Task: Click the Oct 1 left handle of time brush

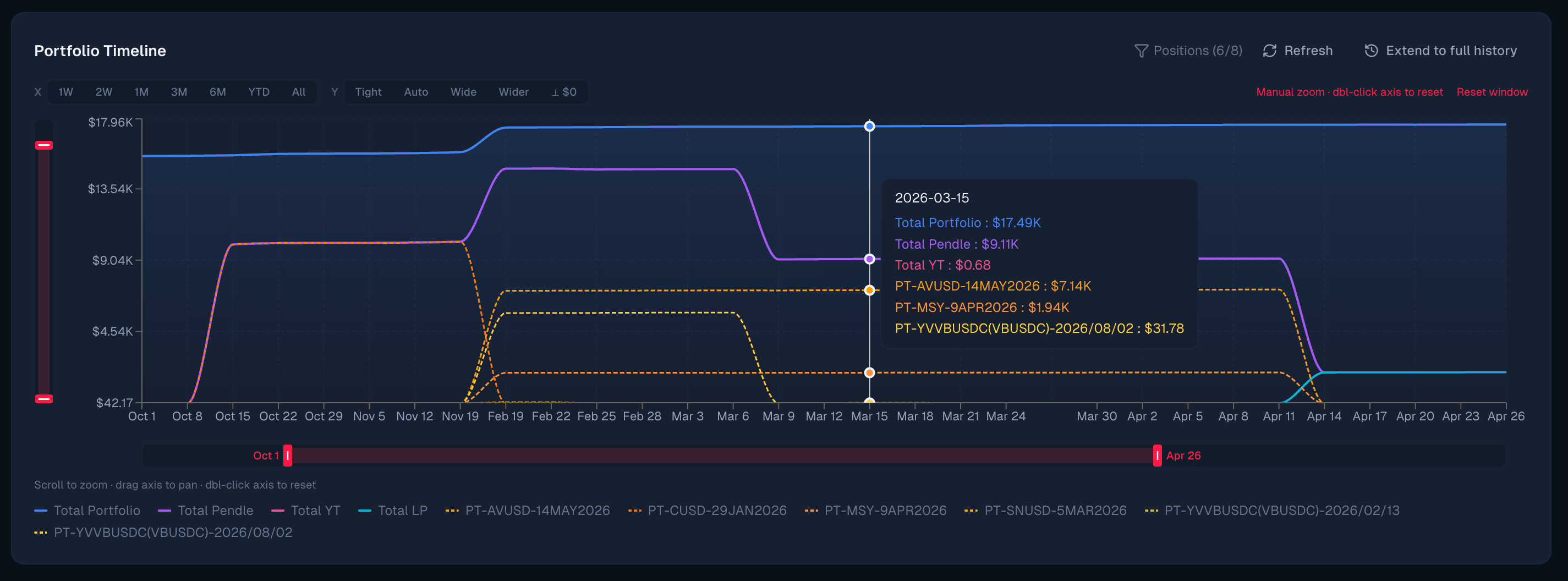Action: tap(288, 456)
